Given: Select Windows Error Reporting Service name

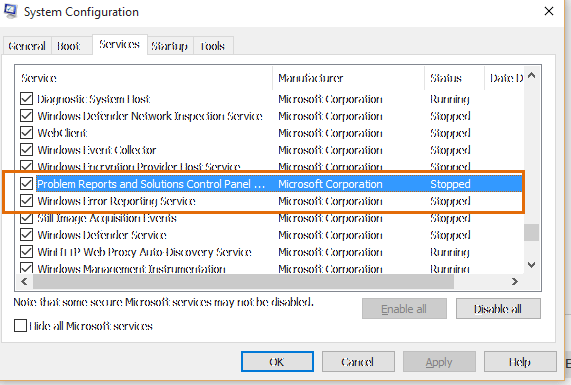Looking at the screenshot, I should [x=117, y=201].
